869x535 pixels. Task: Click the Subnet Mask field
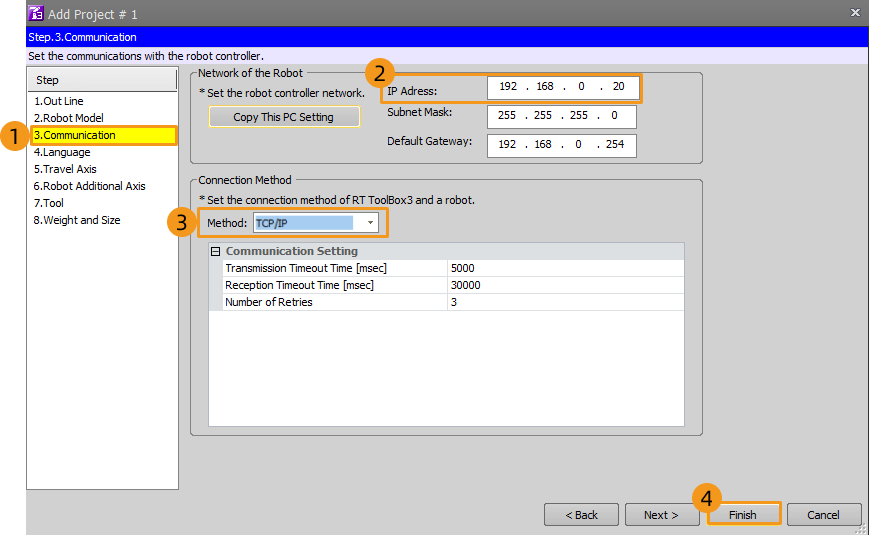561,116
